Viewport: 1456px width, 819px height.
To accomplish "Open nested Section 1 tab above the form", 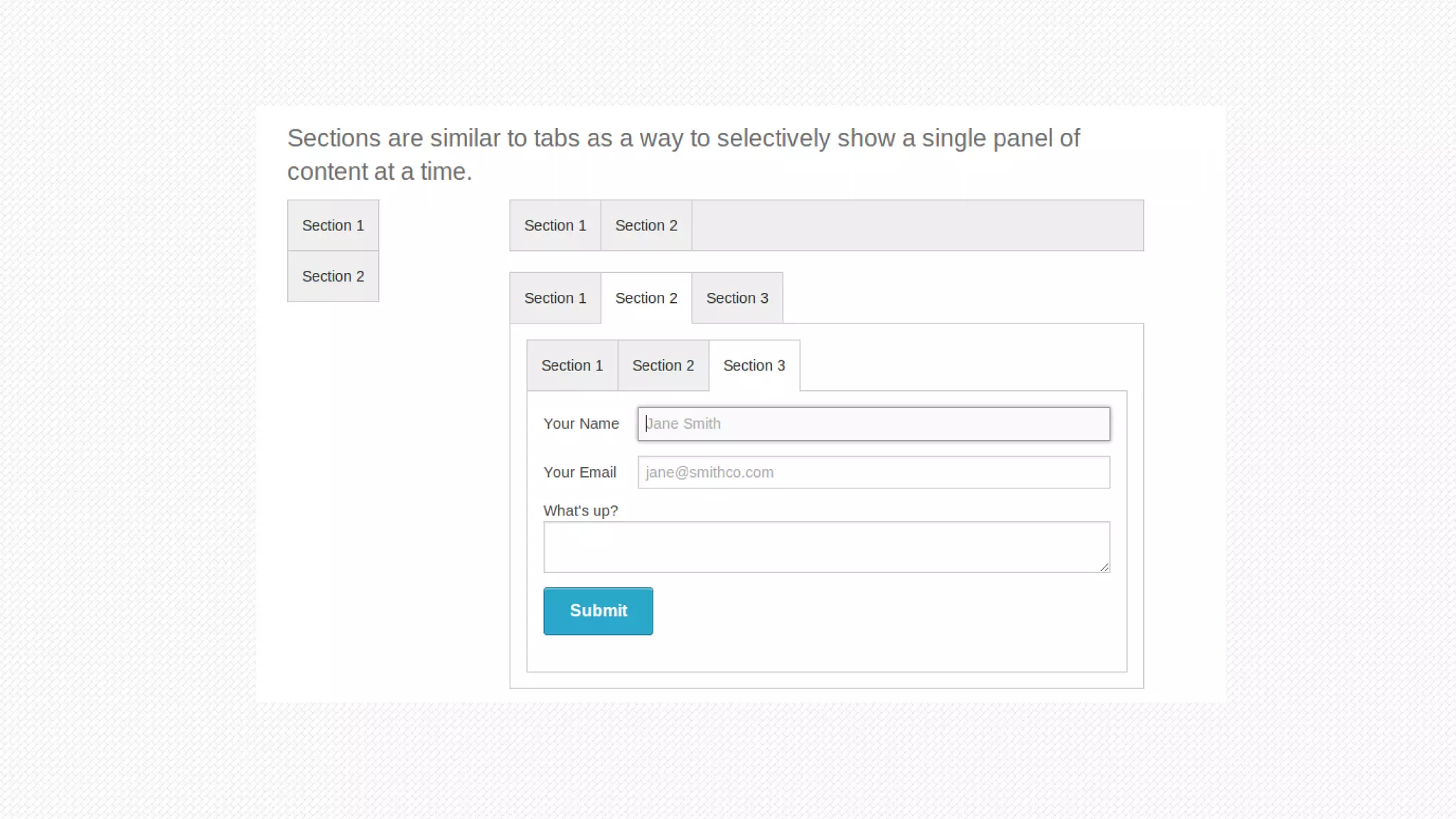I will [x=572, y=365].
